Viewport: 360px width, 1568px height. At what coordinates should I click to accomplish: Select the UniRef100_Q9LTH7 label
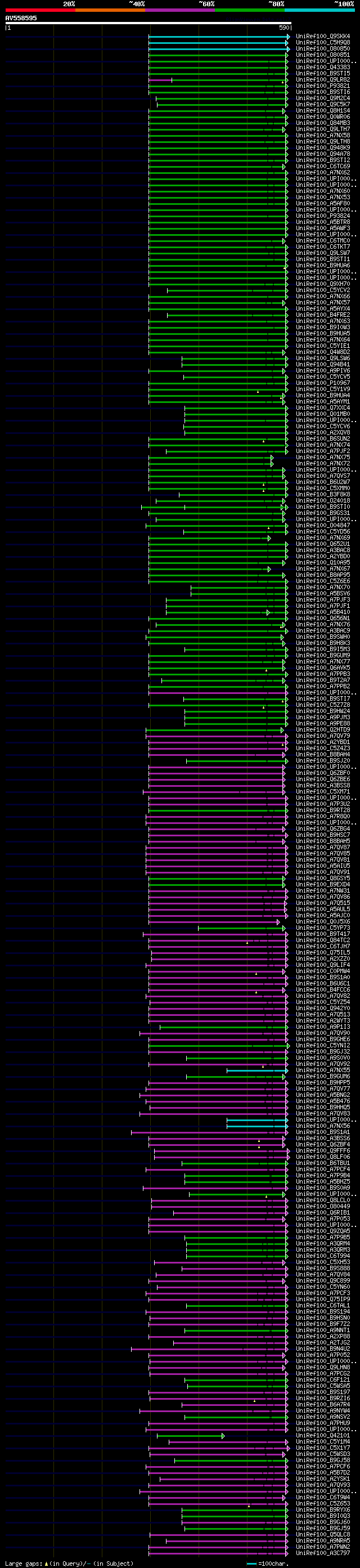pyautogui.click(x=323, y=129)
